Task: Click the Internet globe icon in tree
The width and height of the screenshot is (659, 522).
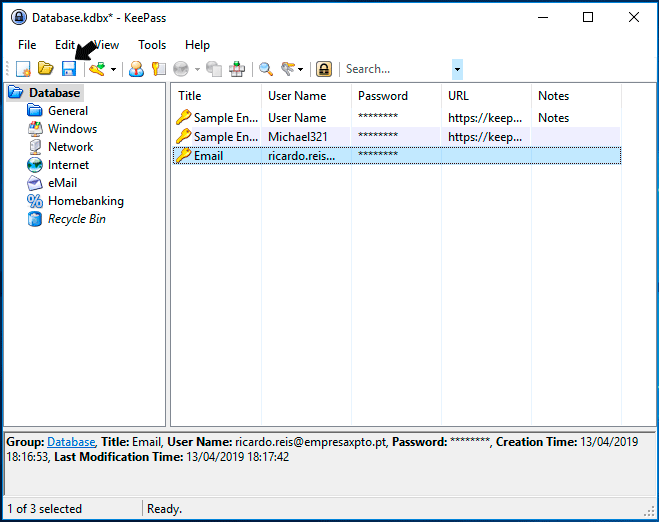Action: tap(35, 165)
